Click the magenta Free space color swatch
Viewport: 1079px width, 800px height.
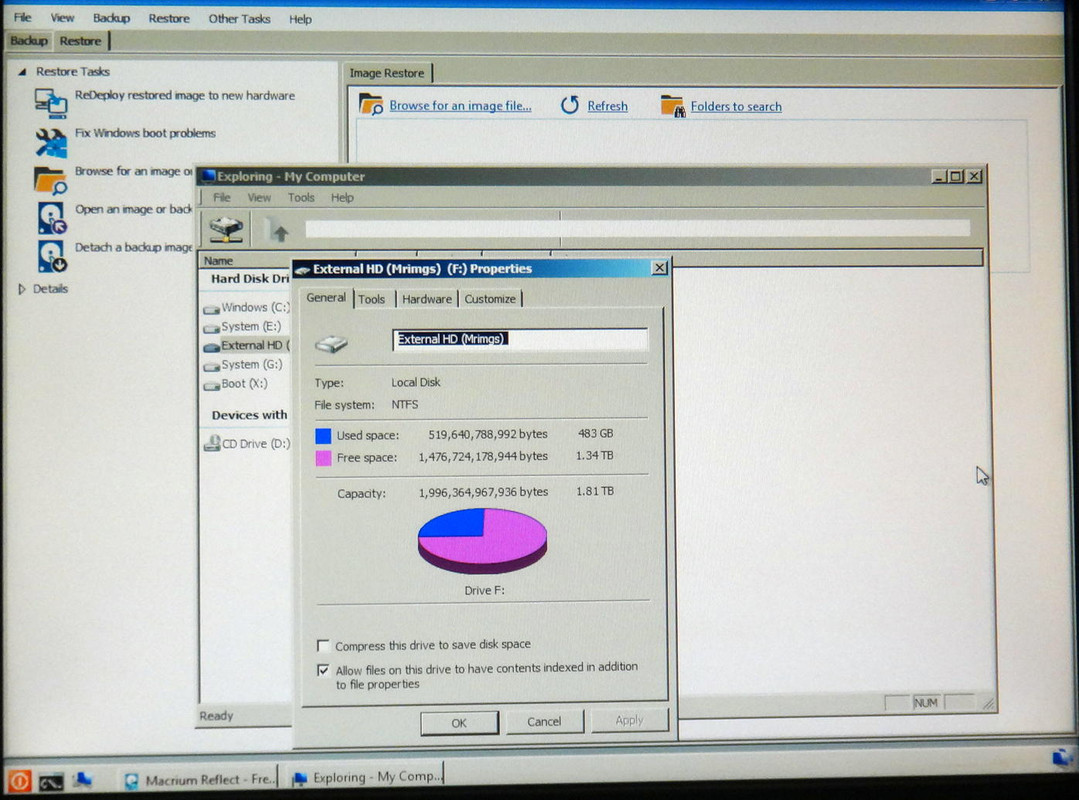(323, 457)
